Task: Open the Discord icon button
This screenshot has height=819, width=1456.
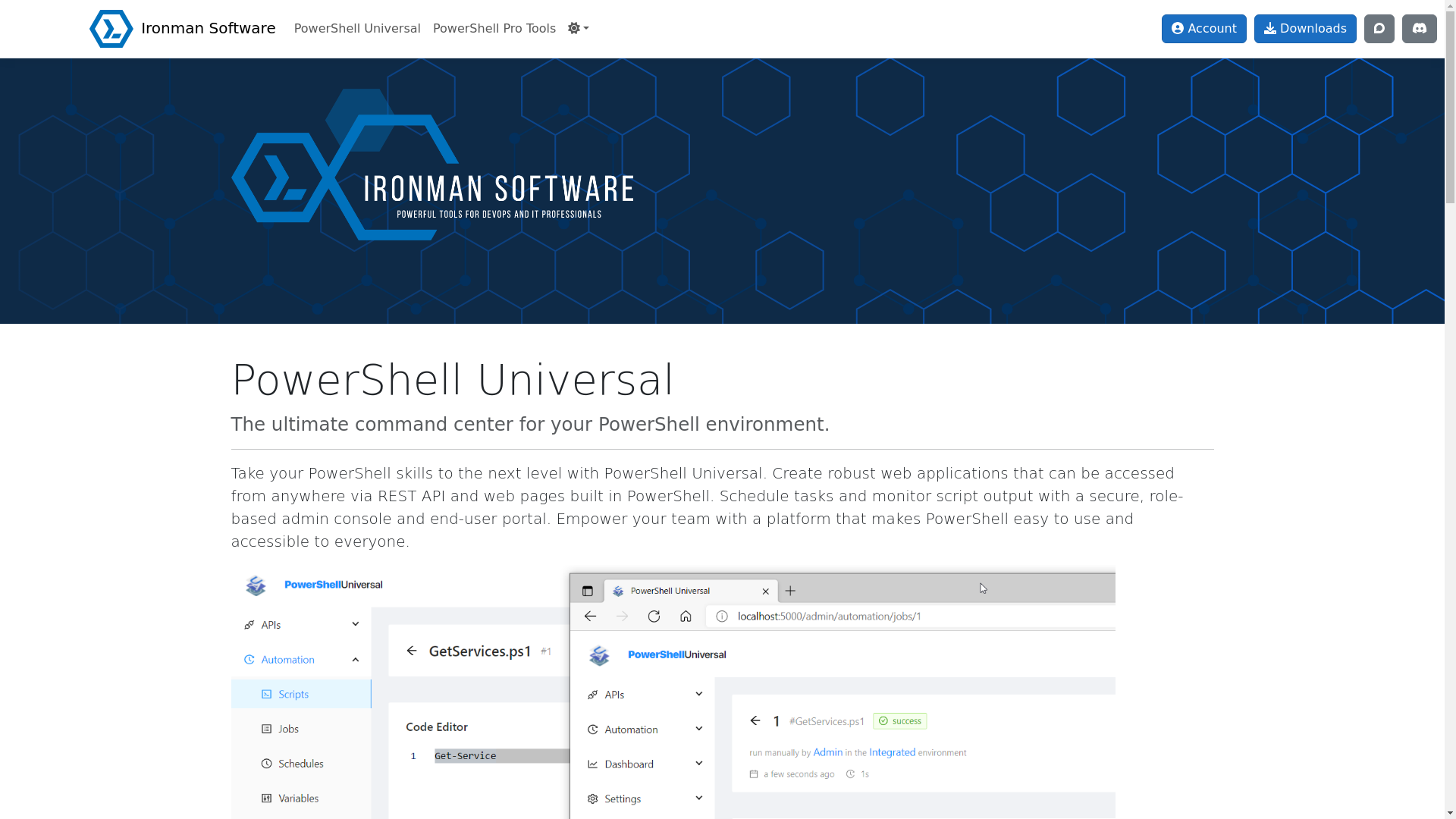Action: [1420, 29]
